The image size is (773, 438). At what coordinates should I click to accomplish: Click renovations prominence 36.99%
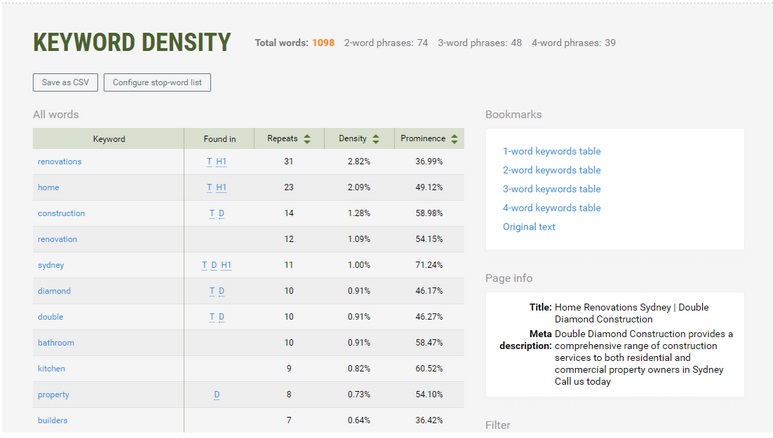429,161
